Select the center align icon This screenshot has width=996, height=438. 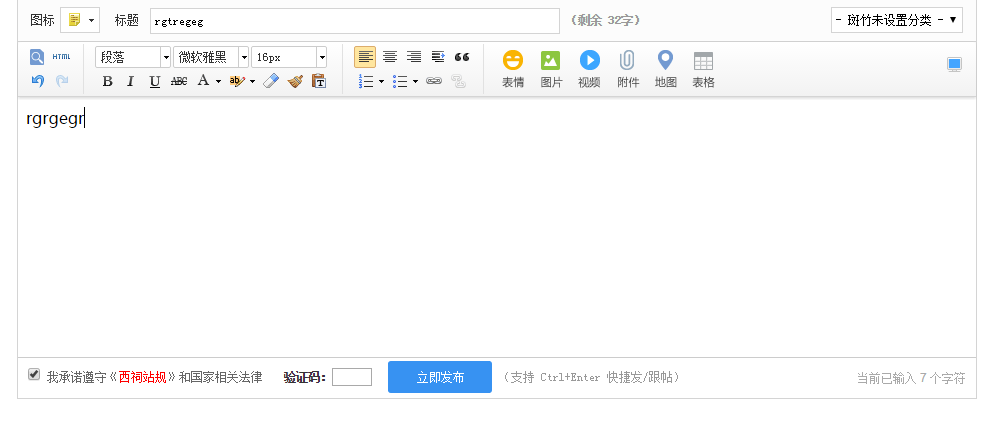(x=390, y=57)
